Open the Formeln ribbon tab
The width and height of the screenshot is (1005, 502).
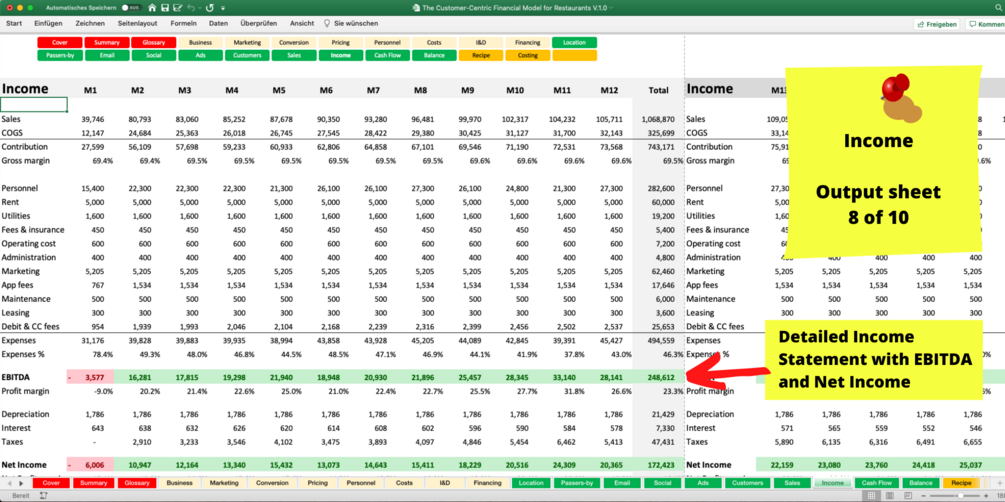(x=183, y=23)
